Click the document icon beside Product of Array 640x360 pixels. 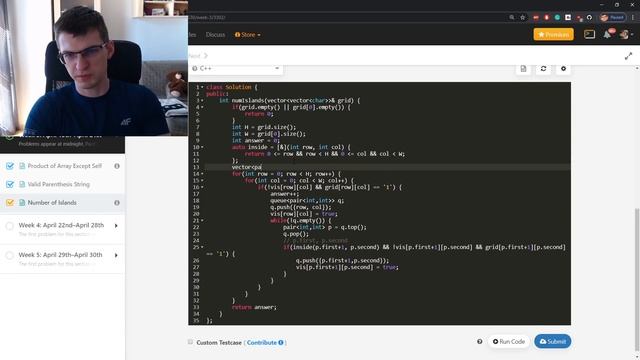[22, 166]
